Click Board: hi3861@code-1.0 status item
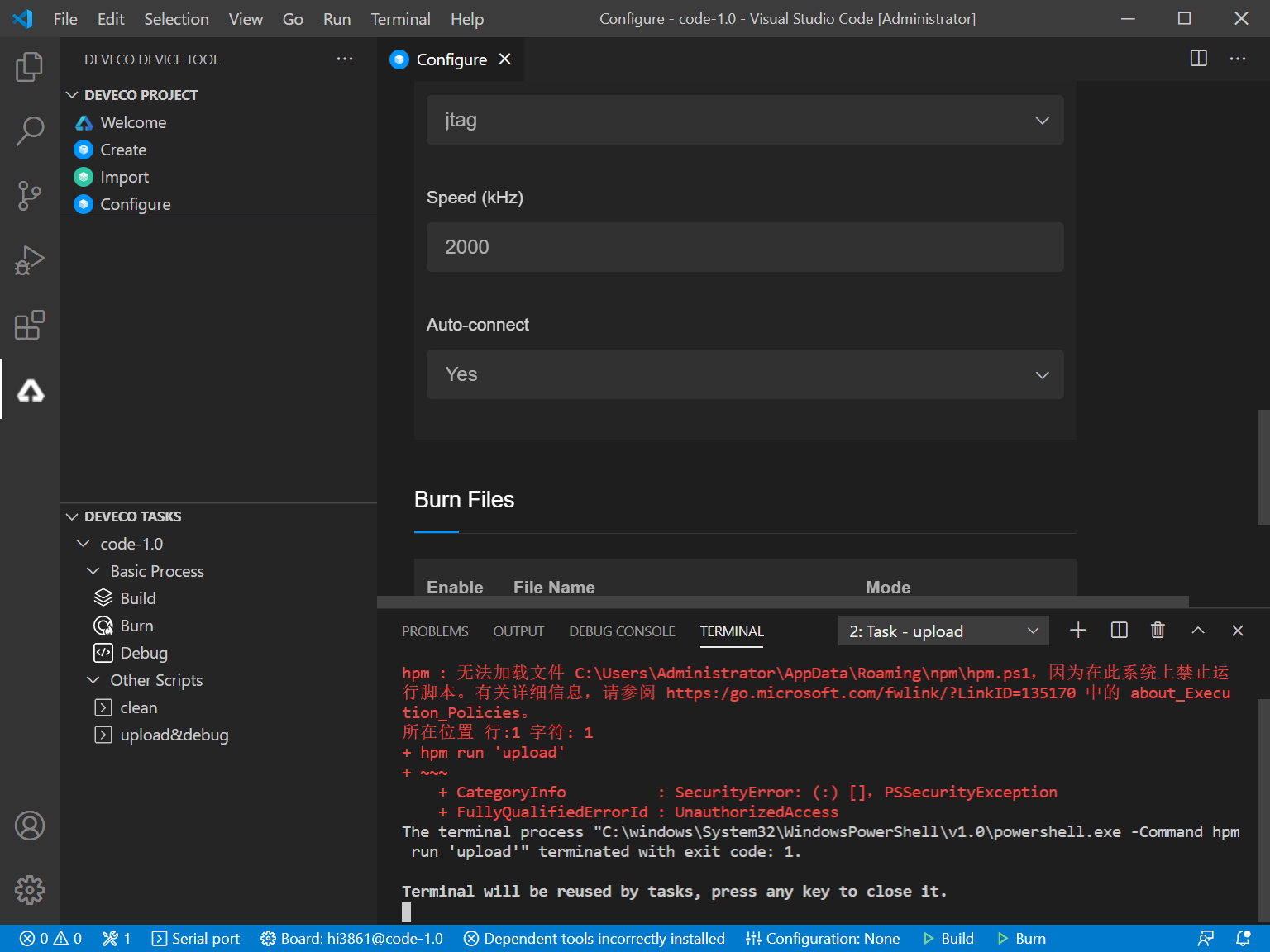The width and height of the screenshot is (1270, 952). coord(351,939)
